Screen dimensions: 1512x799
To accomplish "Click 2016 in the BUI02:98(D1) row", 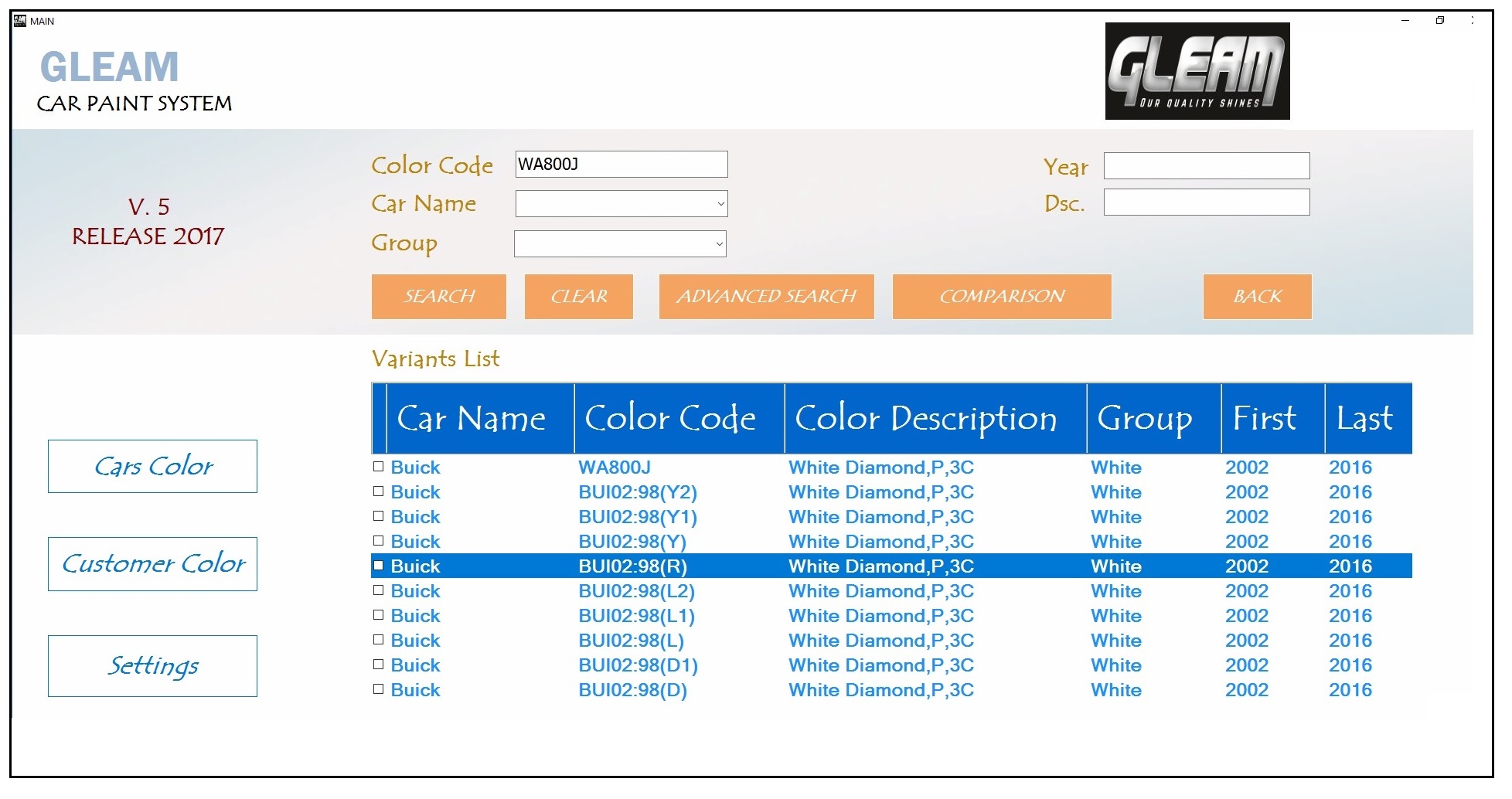I will pos(1350,665).
